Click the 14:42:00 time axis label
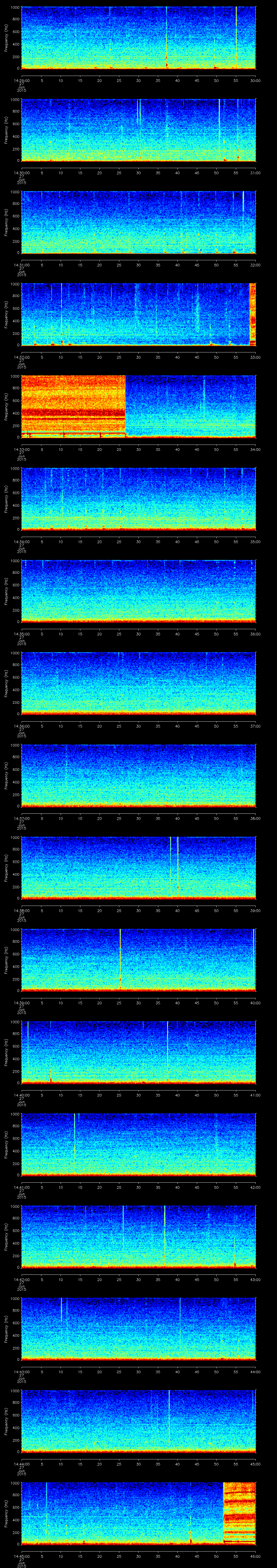The image size is (277, 1568). click(x=21, y=1279)
